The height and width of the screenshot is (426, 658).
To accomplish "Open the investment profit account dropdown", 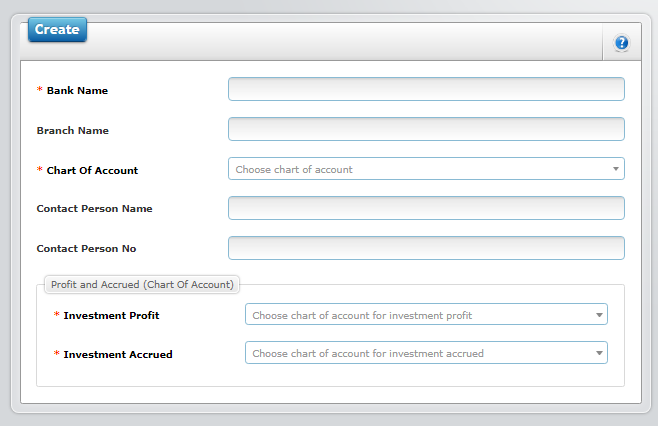I will [x=426, y=314].
